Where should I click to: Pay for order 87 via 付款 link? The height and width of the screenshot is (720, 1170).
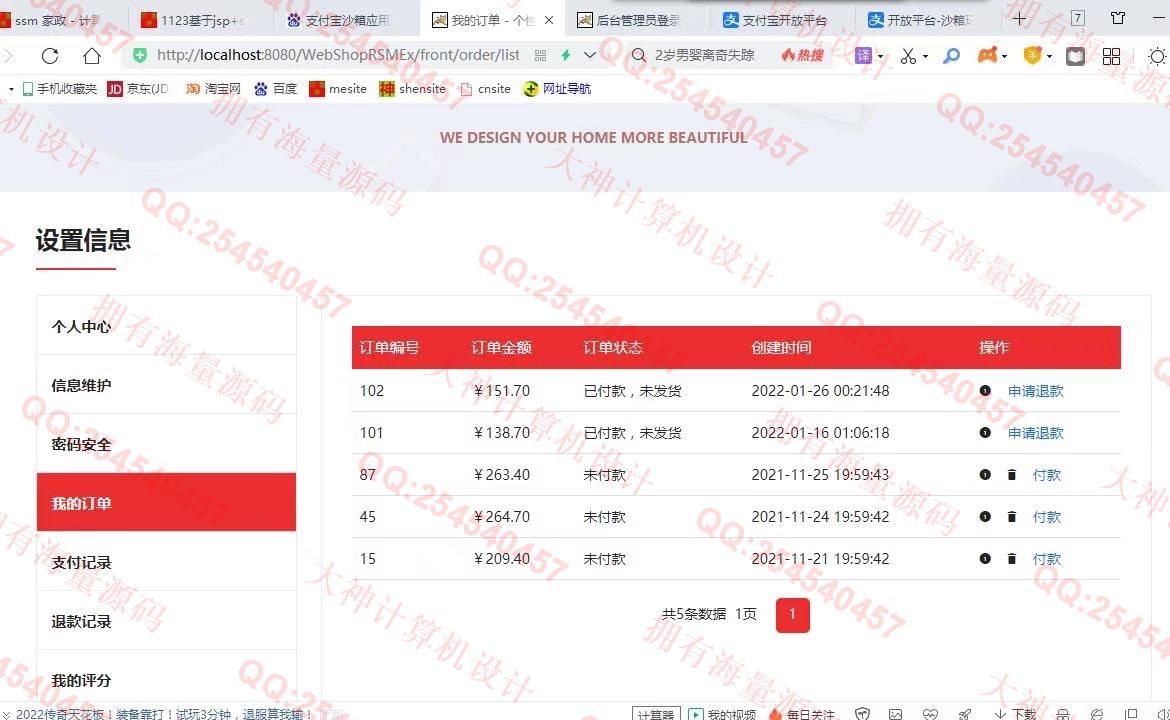tap(1046, 475)
